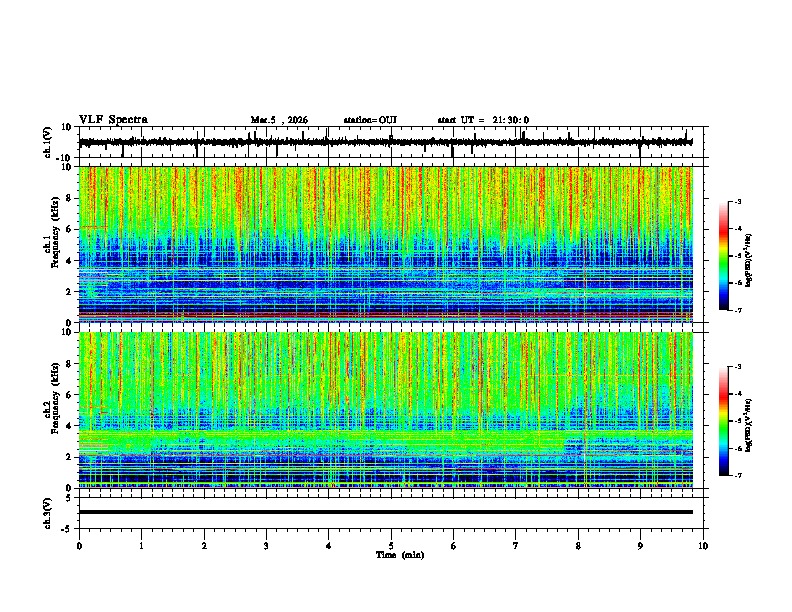The image size is (792, 612).
Task: Click the 'station=OUI' header label
Action: click(370, 120)
